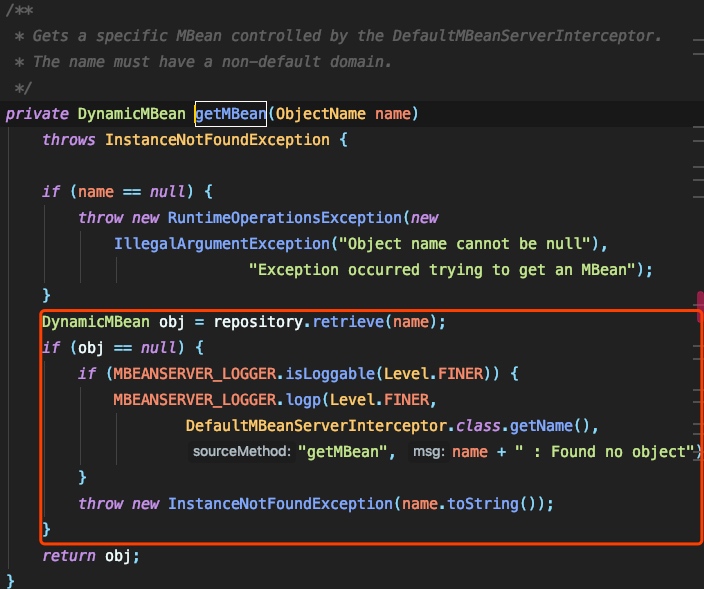Click the 'retrieve' method call
This screenshot has width=704, height=589.
coord(348,322)
